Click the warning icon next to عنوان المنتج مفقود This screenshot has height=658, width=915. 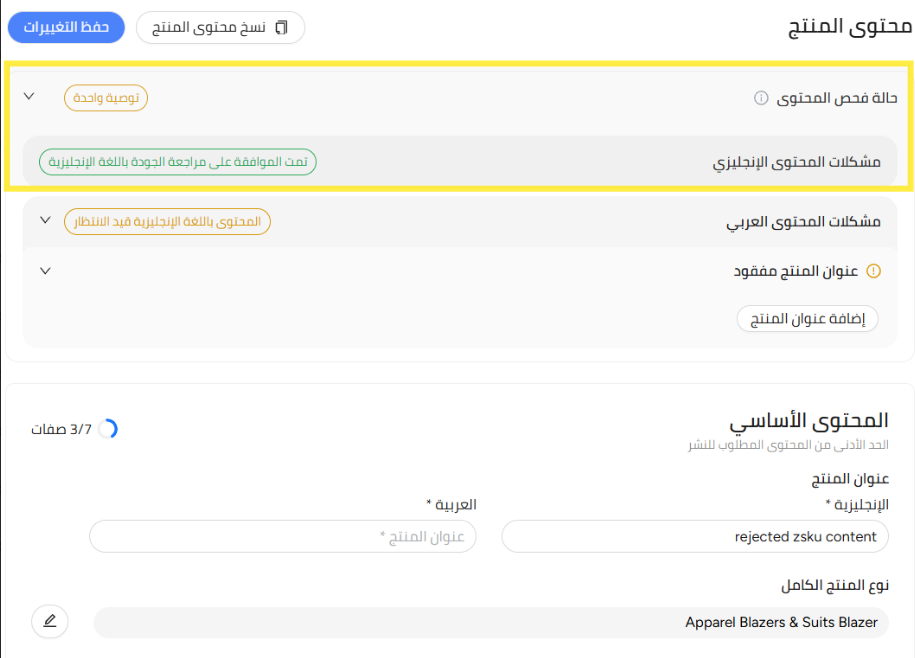(873, 271)
